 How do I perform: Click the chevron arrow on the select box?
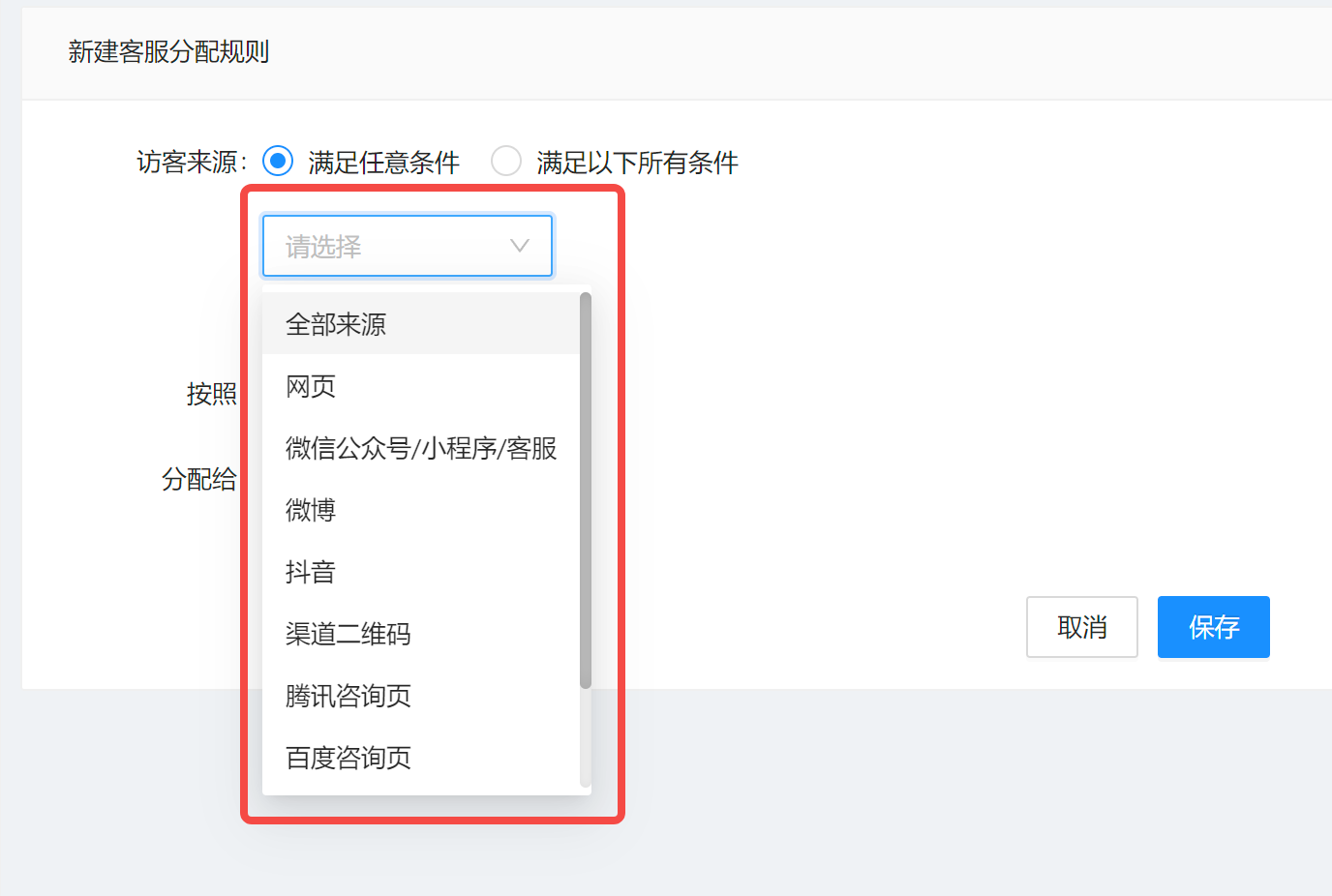coord(518,246)
